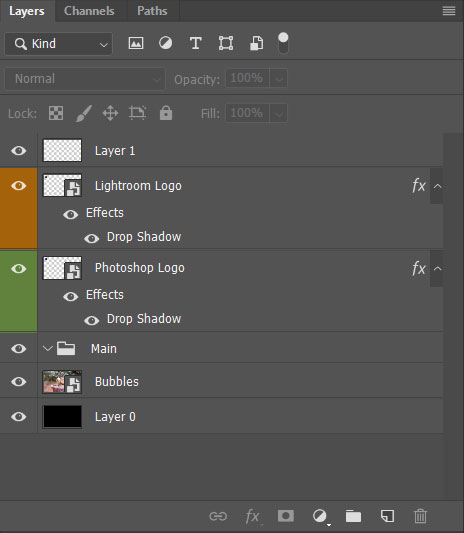Open the Normal blend mode dropdown
Image resolution: width=464 pixels, height=533 pixels.
pos(85,79)
